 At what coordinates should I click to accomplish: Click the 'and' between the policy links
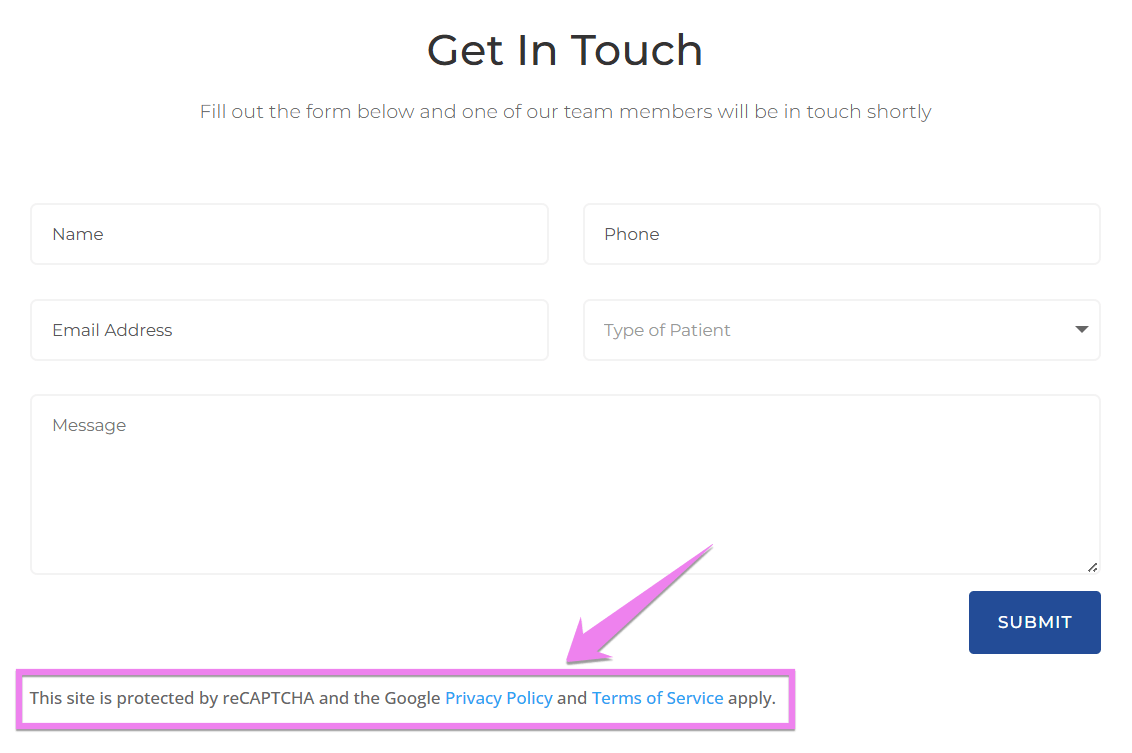tap(572, 698)
